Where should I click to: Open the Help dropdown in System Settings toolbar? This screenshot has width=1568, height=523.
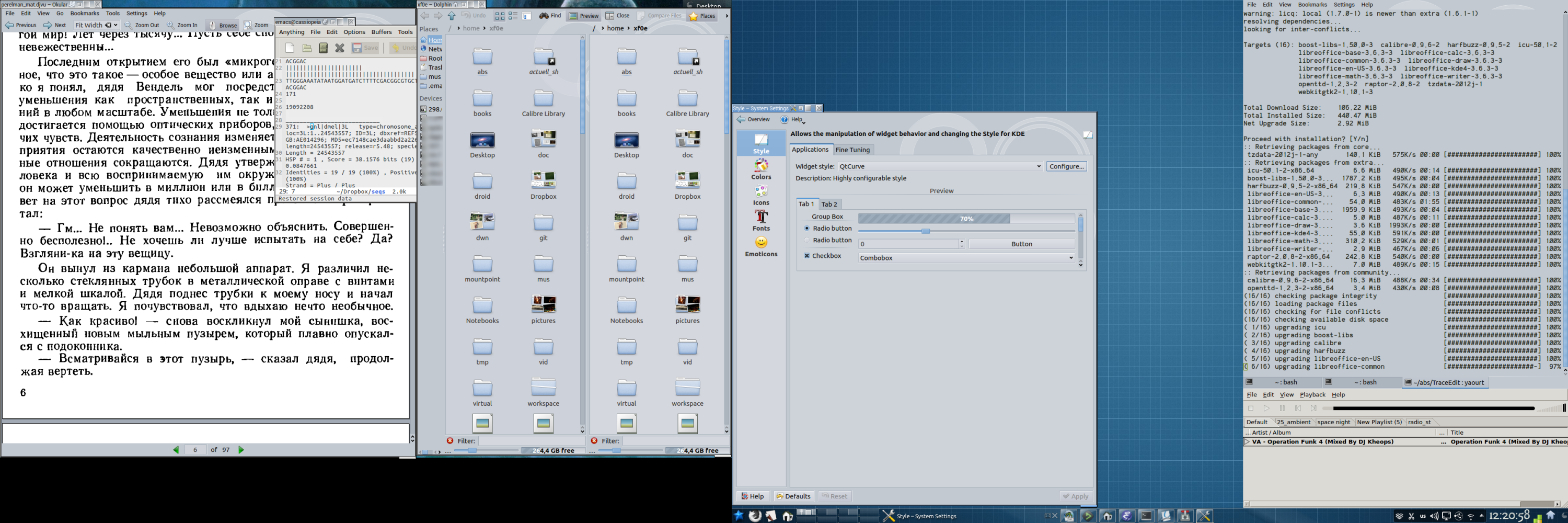coord(793,120)
